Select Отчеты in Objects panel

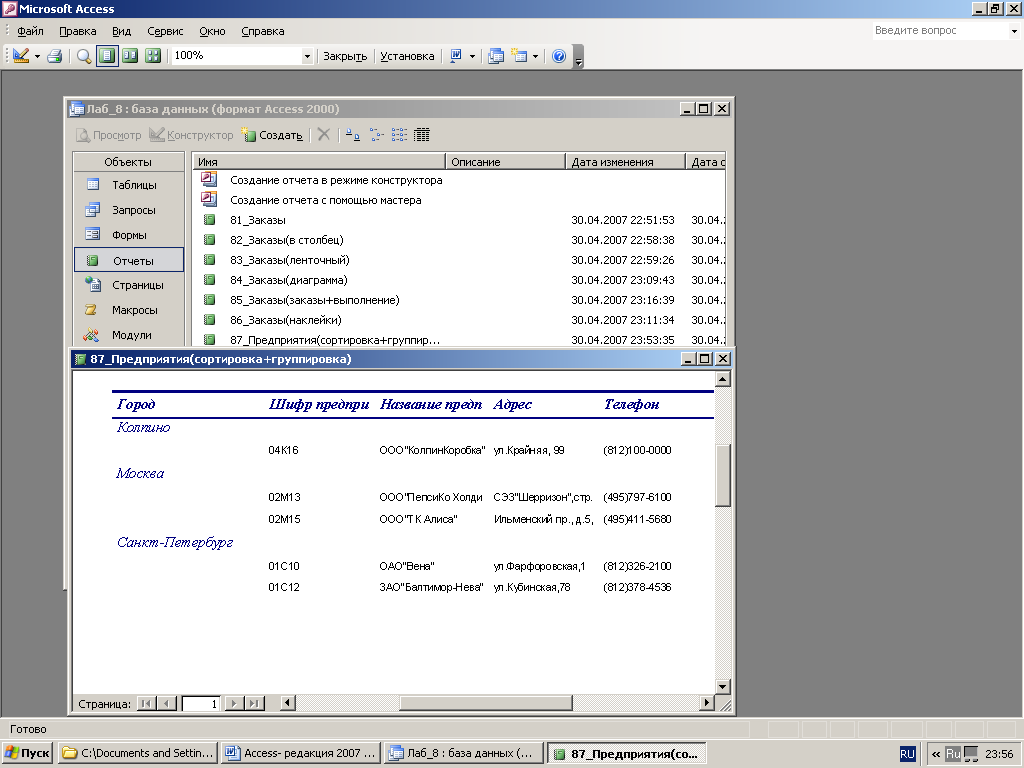coord(129,260)
